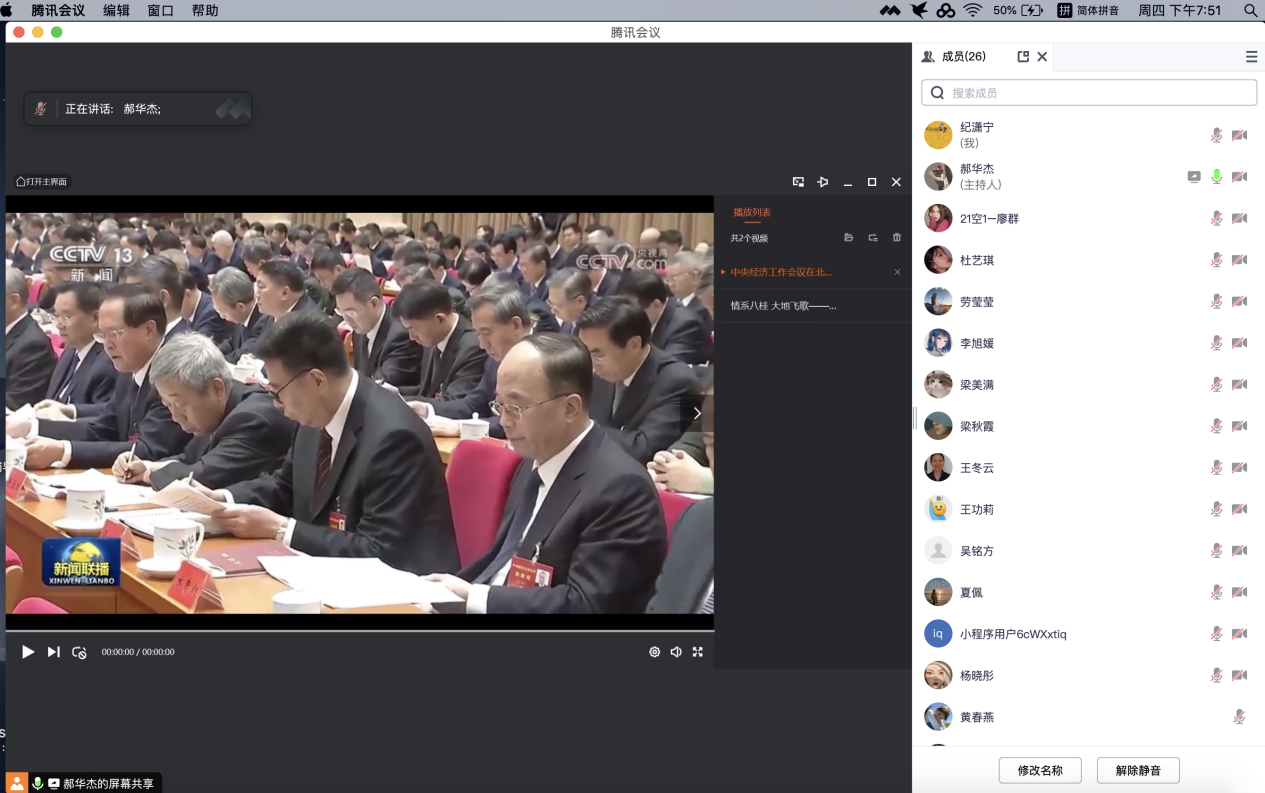Screen dimensions: 1265x793
Task: Click 打开主界面 home icon button
Action: (x=42, y=182)
